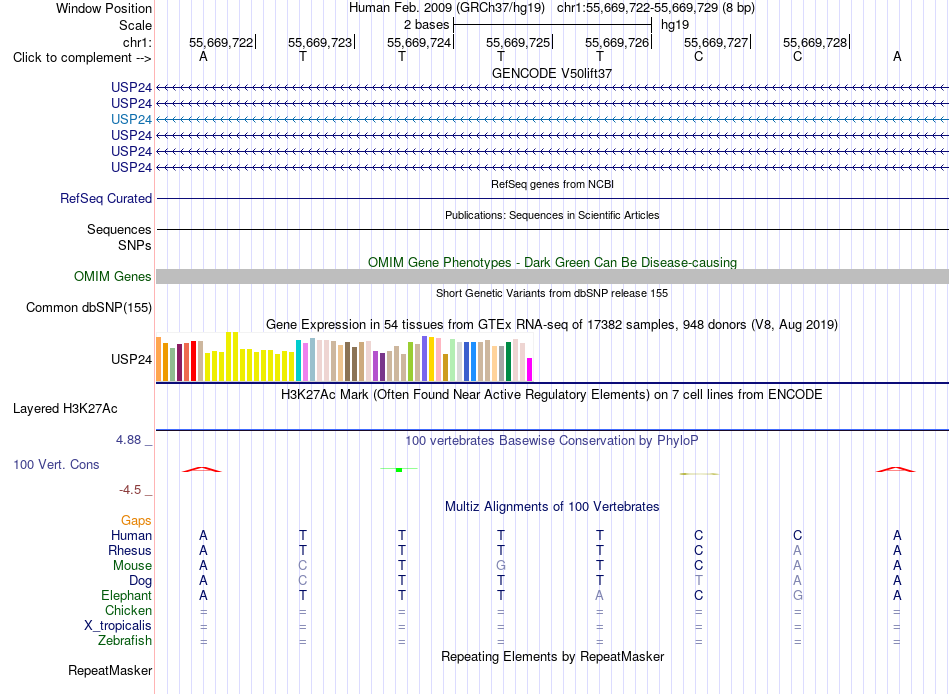Viewport: 950px width, 694px height.
Task: Click the RepeatMasker track label
Action: pyautogui.click(x=110, y=670)
